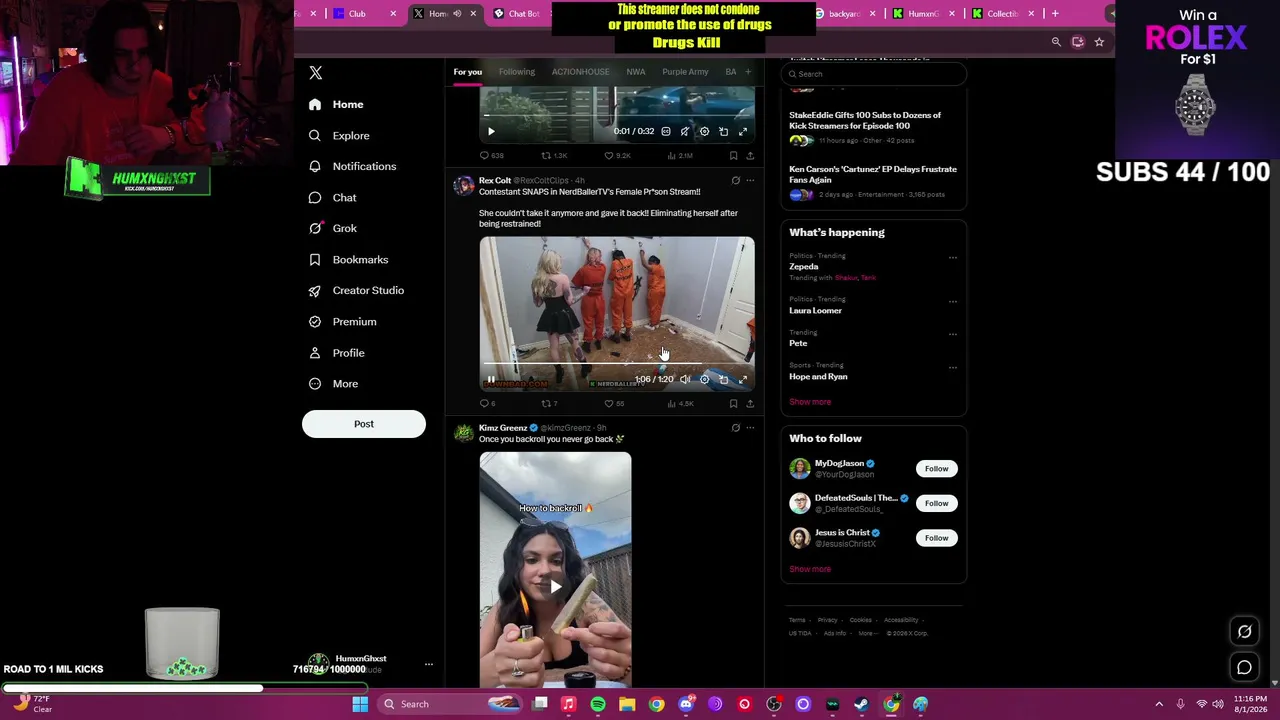The height and width of the screenshot is (720, 1280).
Task: Bookmark the Rex Colt post
Action: tap(733, 403)
